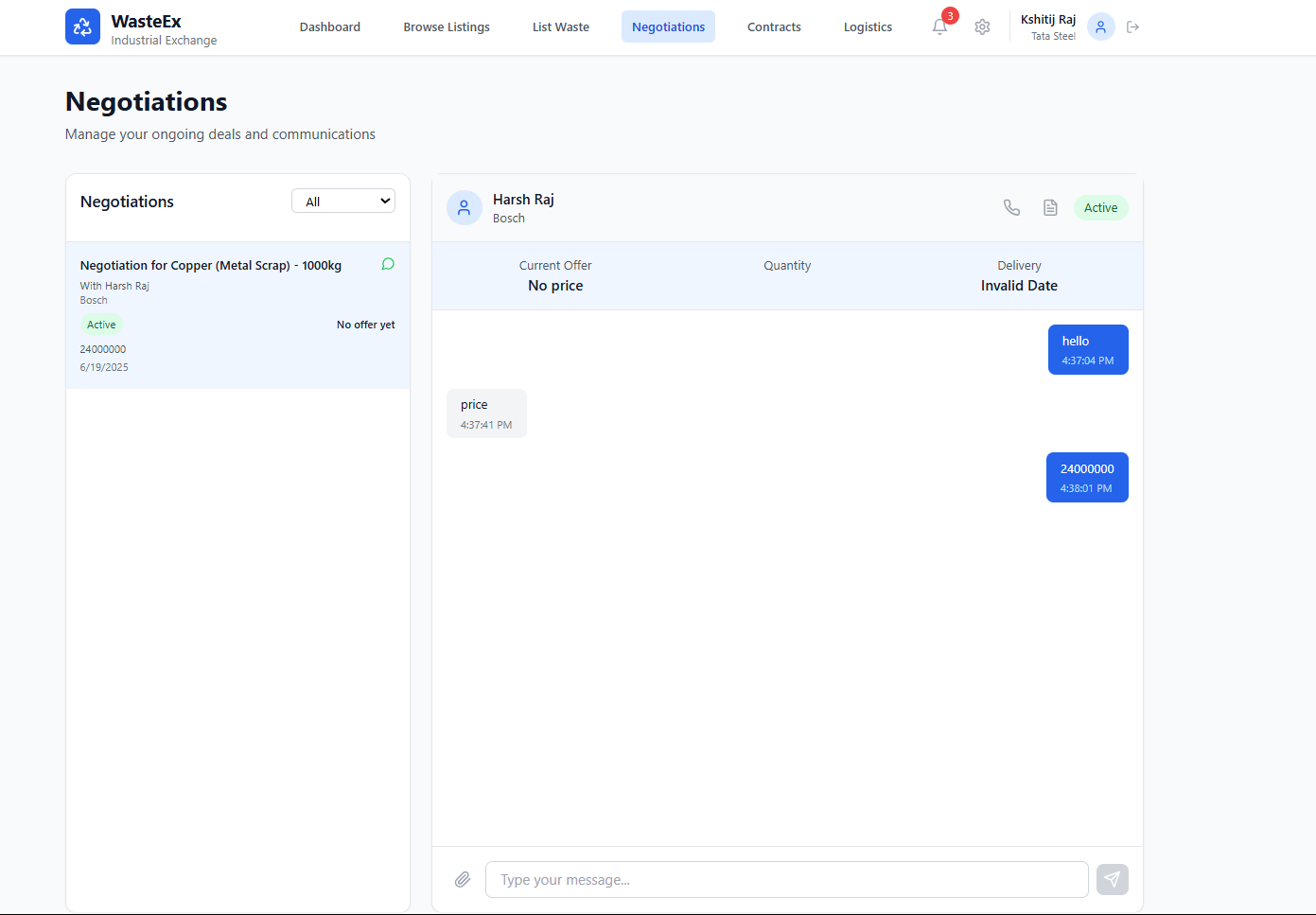Go to the Dashboard tab
This screenshot has height=915, width=1316.
[x=330, y=26]
